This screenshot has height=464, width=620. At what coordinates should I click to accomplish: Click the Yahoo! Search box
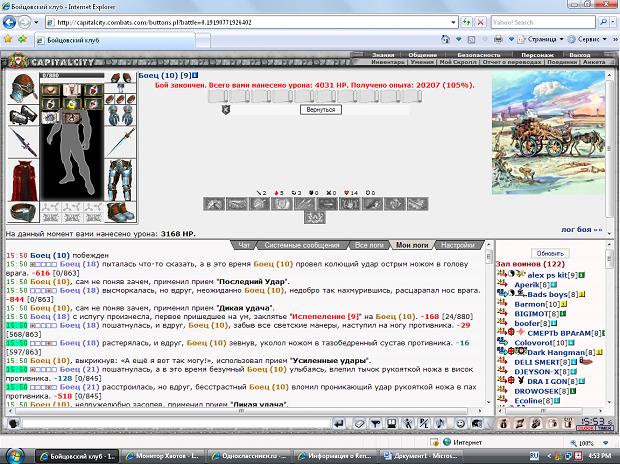pos(543,23)
